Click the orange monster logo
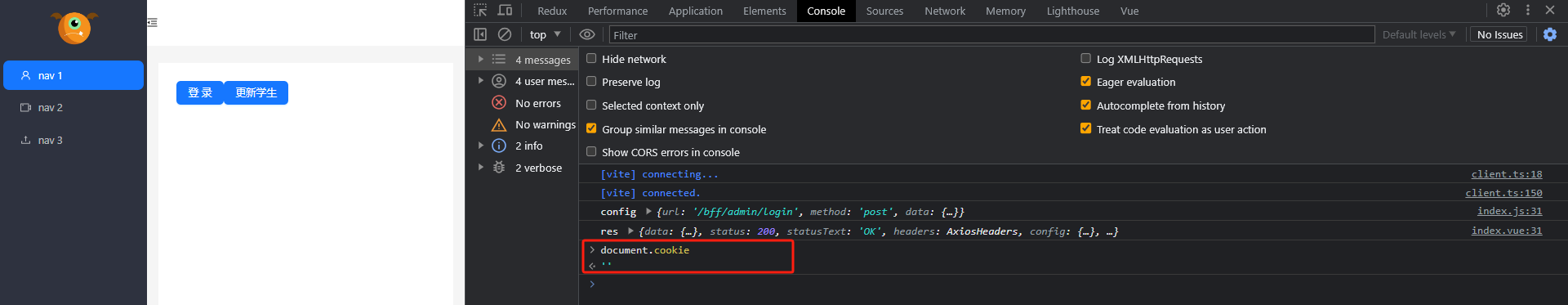The image size is (1568, 305). coord(74,27)
